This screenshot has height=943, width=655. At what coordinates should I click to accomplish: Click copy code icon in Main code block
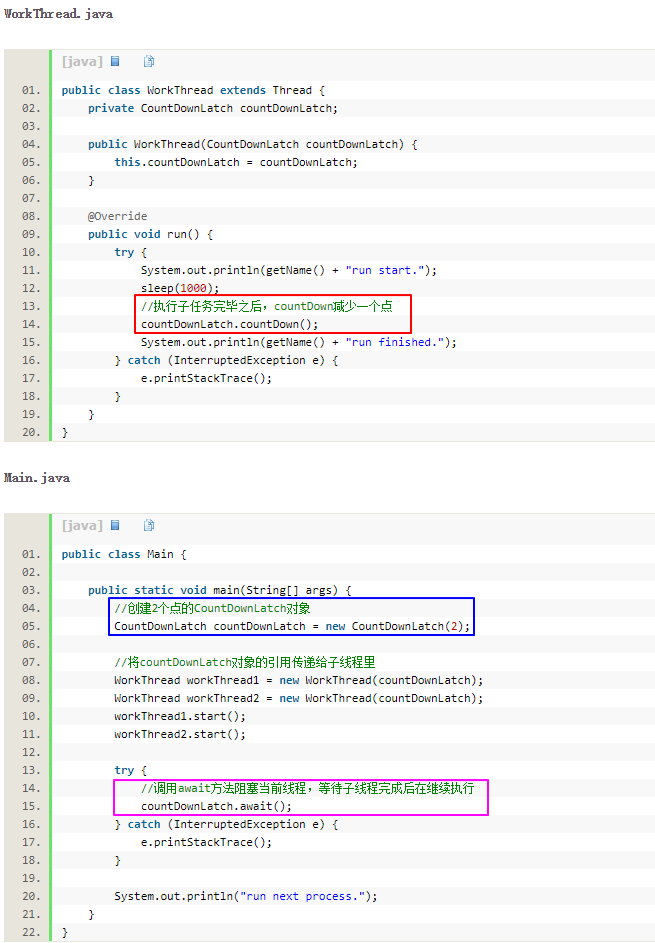pyautogui.click(x=149, y=525)
